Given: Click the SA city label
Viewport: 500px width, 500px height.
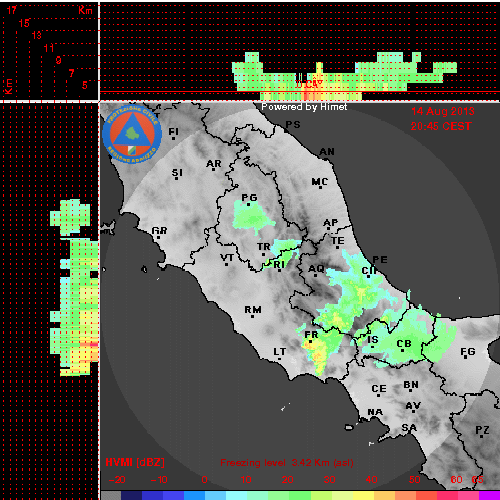Looking at the screenshot, I should (x=409, y=427).
